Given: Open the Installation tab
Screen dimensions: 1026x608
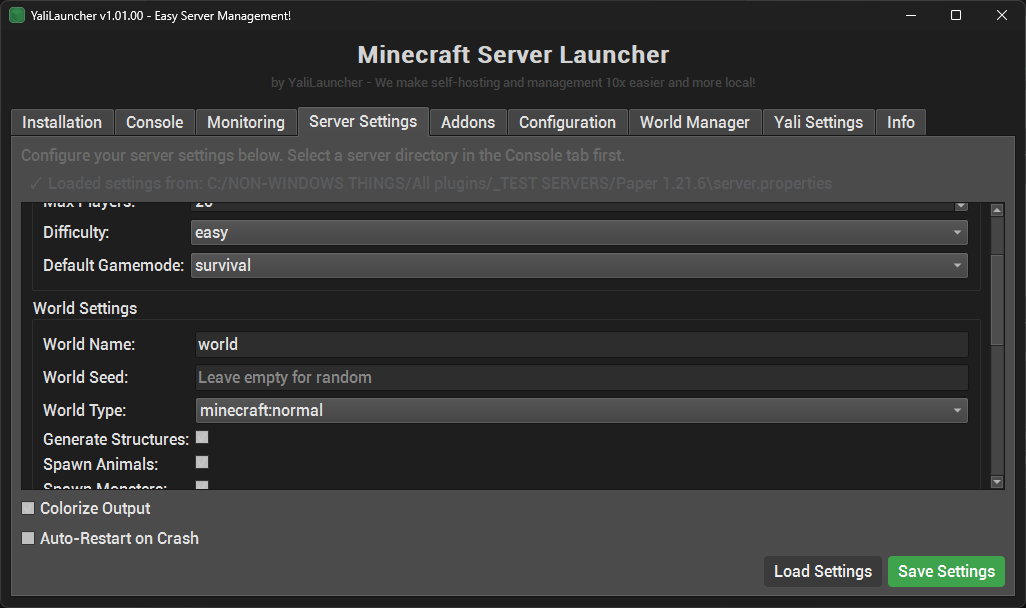Looking at the screenshot, I should click(x=62, y=122).
